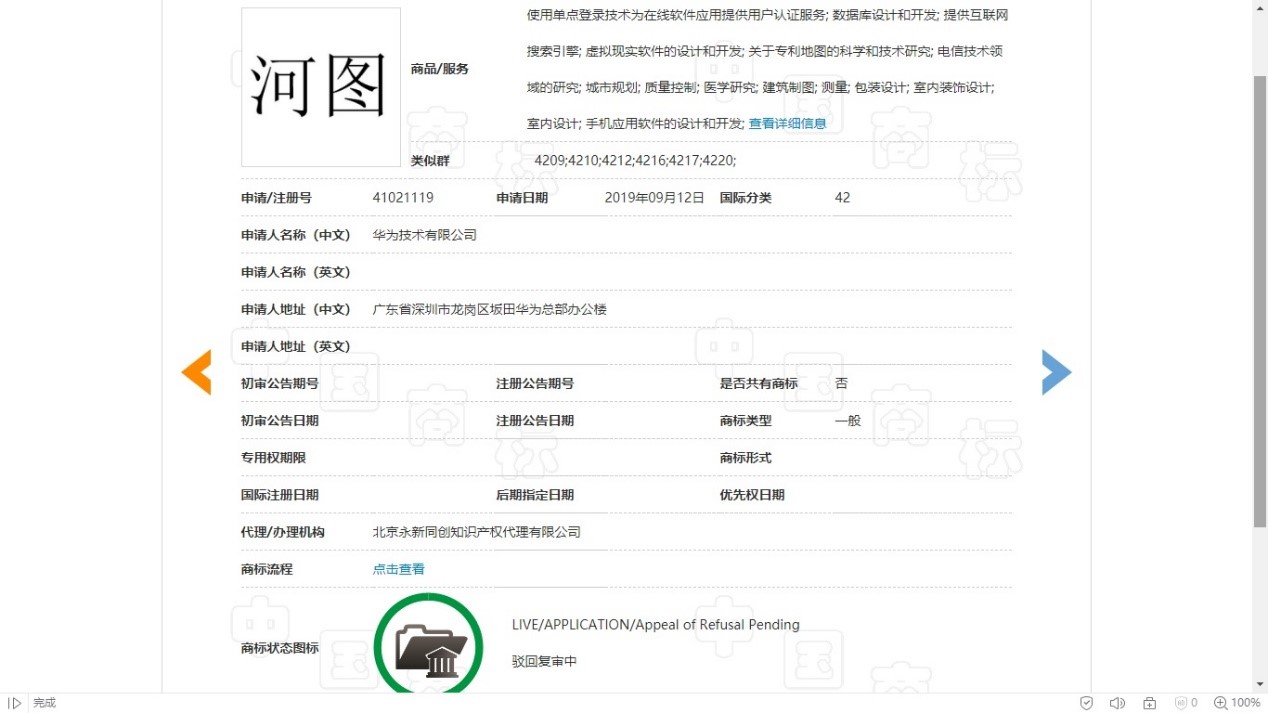Click the trademark type value 一般
1268x713 pixels.
848,421
